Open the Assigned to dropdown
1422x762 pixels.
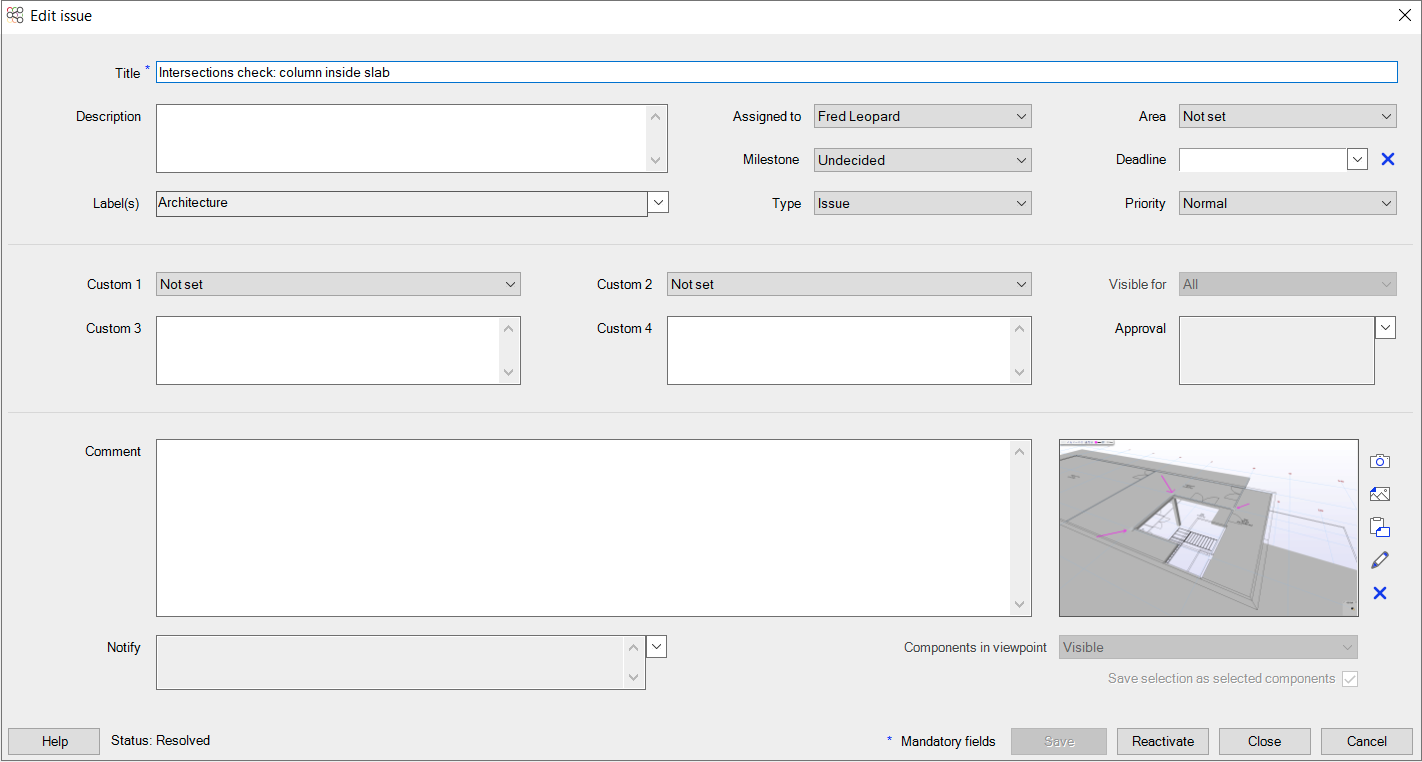(922, 116)
